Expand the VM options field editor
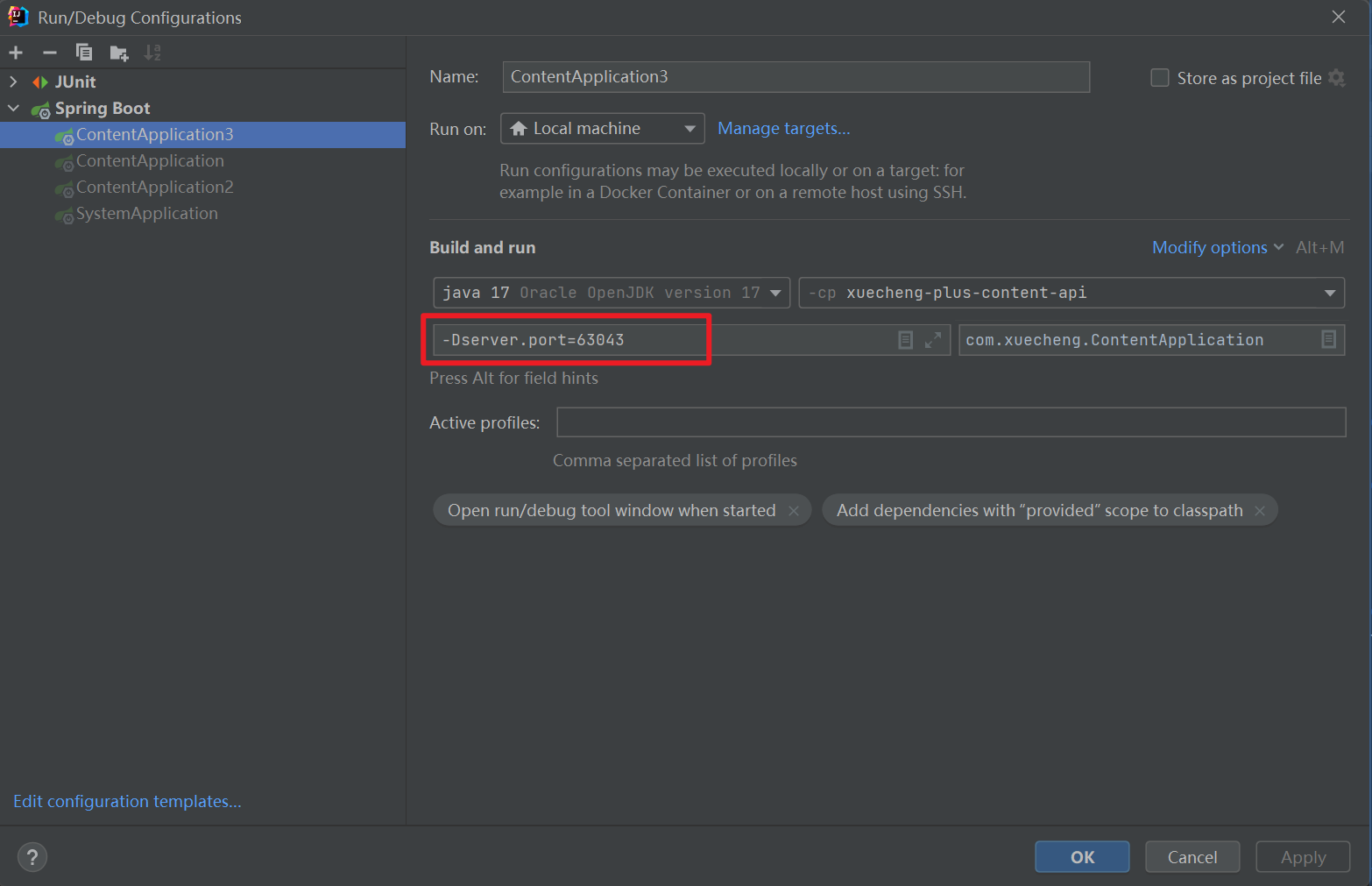 933,340
